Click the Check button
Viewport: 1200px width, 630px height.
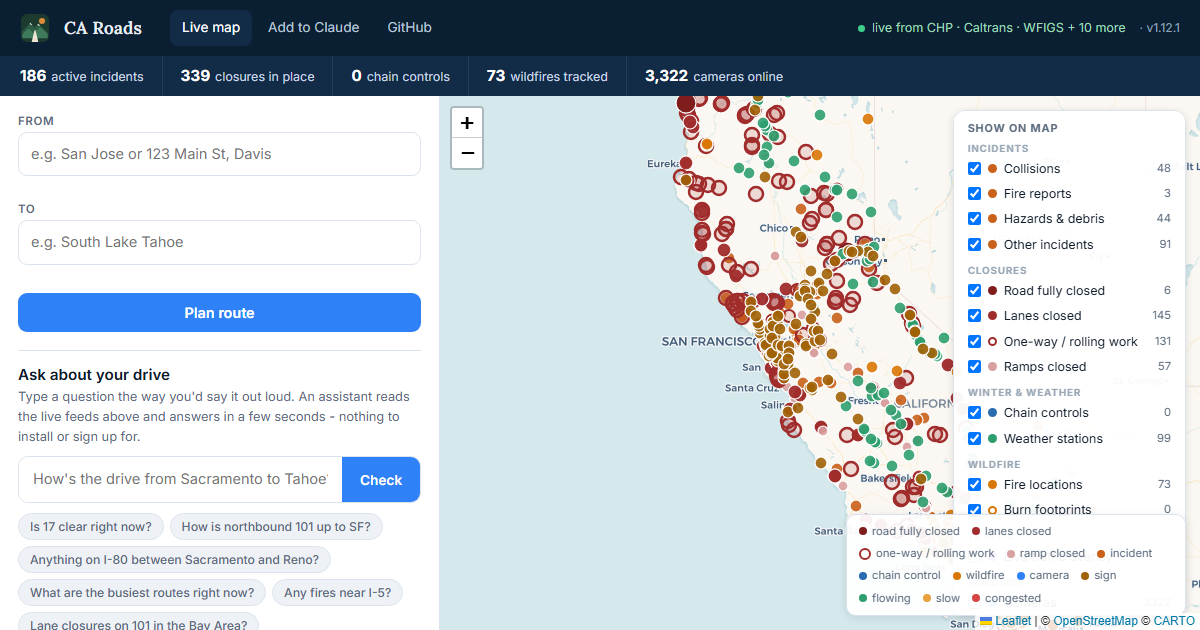pos(381,480)
